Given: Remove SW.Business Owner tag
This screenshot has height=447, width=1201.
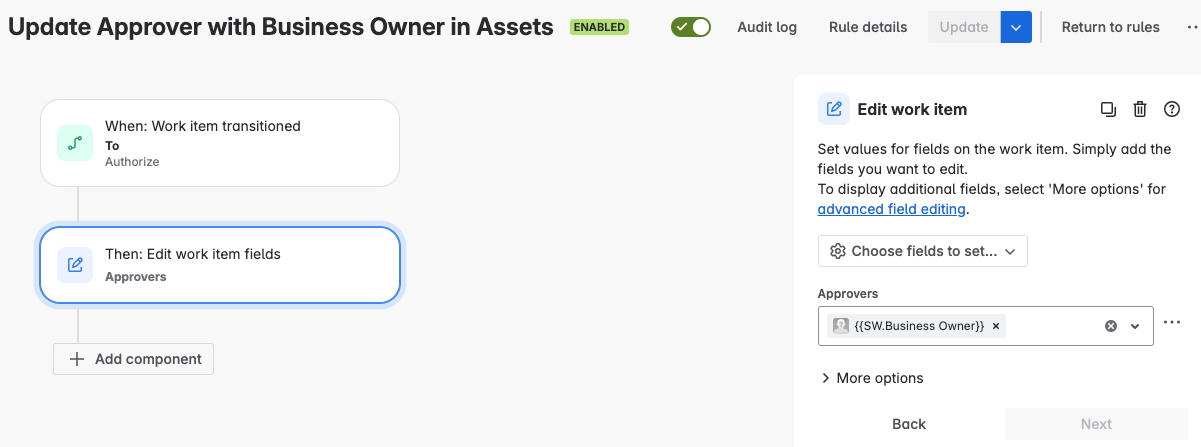Looking at the screenshot, I should 996,326.
